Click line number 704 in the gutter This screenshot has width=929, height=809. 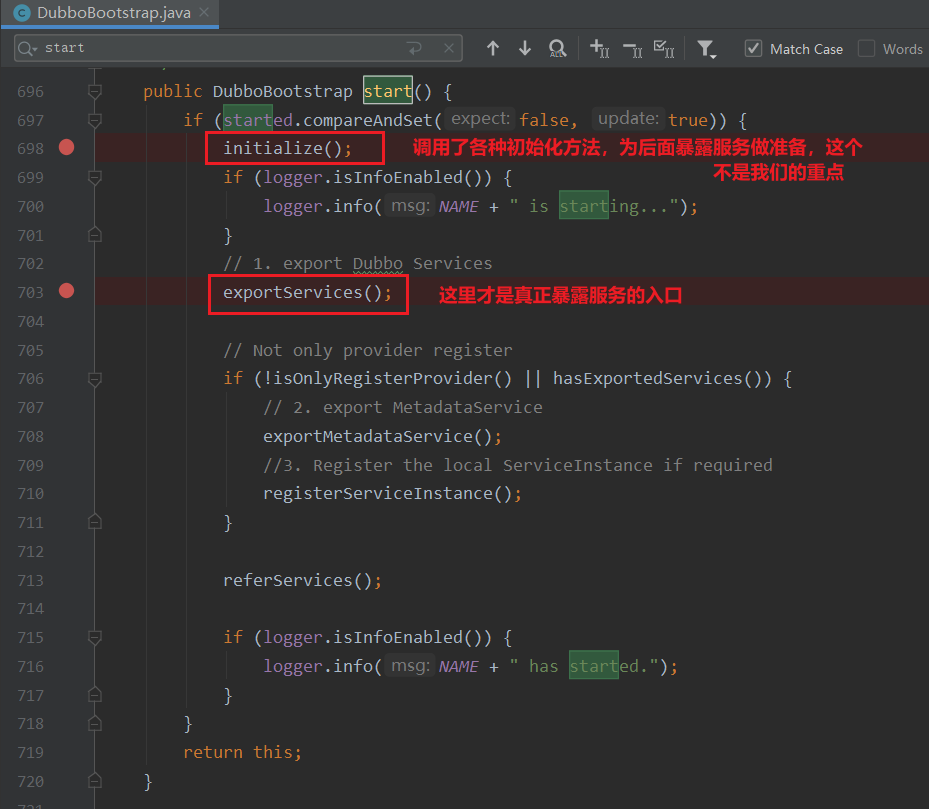[x=31, y=321]
